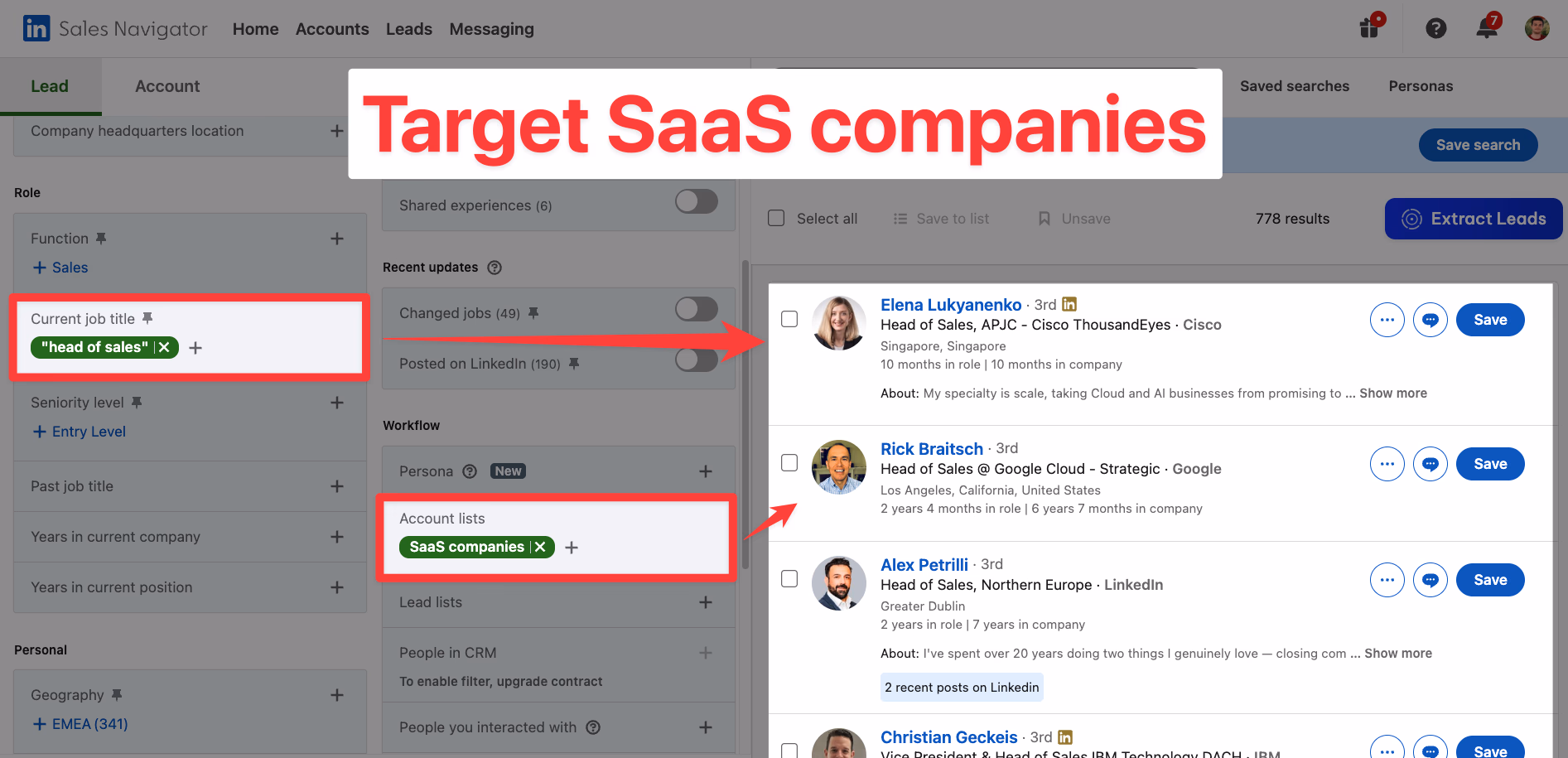The height and width of the screenshot is (758, 1568).
Task: Expand Company headquarters location filter
Action: 337,131
